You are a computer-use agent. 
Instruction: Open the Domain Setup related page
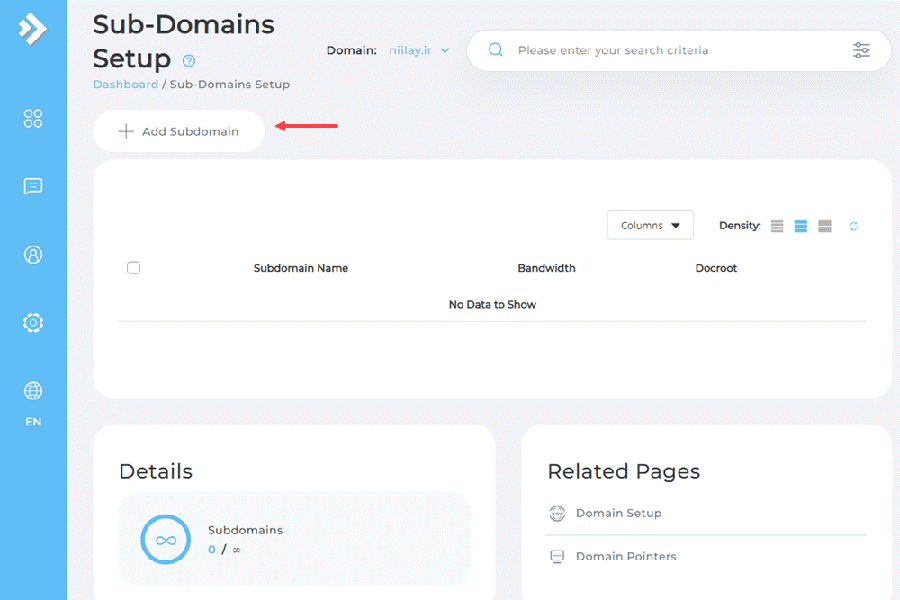tap(618, 513)
